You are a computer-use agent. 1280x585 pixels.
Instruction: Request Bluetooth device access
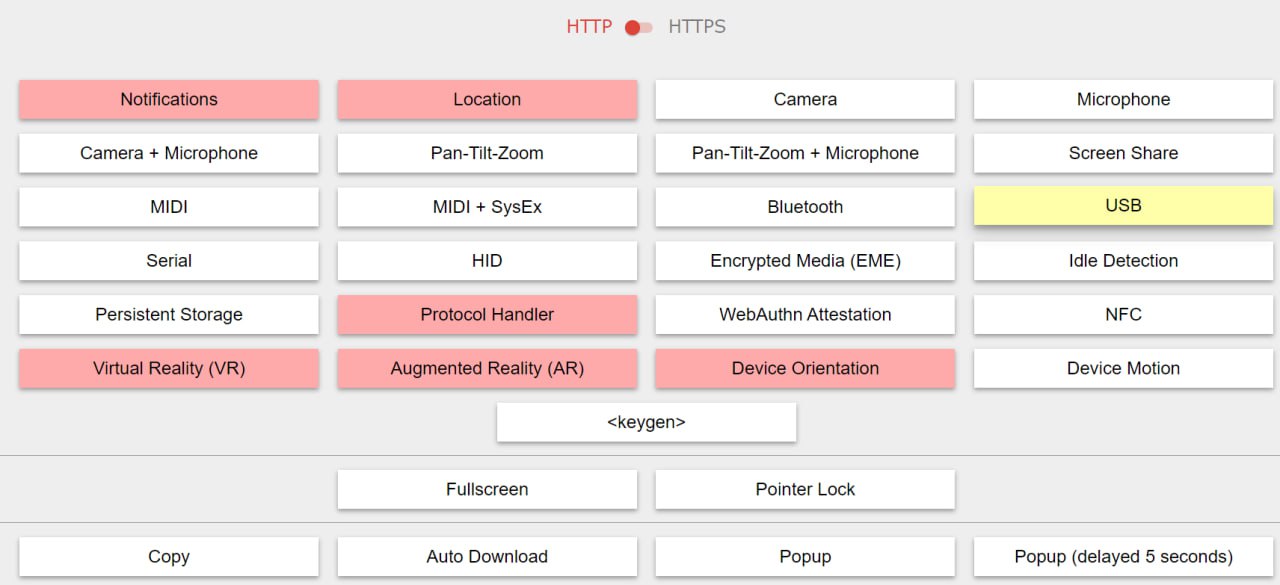click(805, 207)
